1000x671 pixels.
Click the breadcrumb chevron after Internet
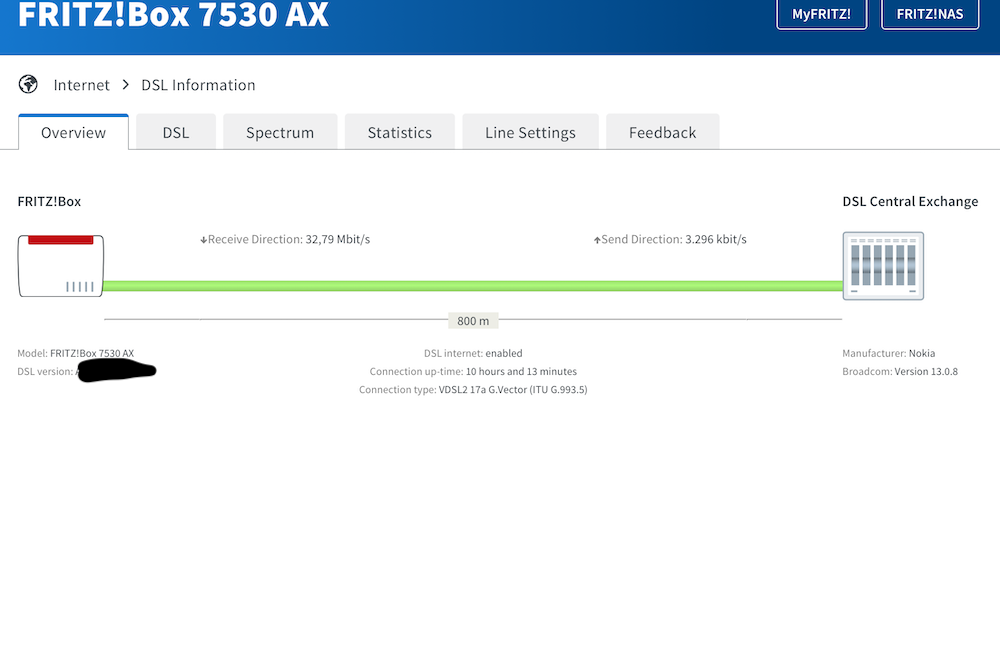coord(126,84)
